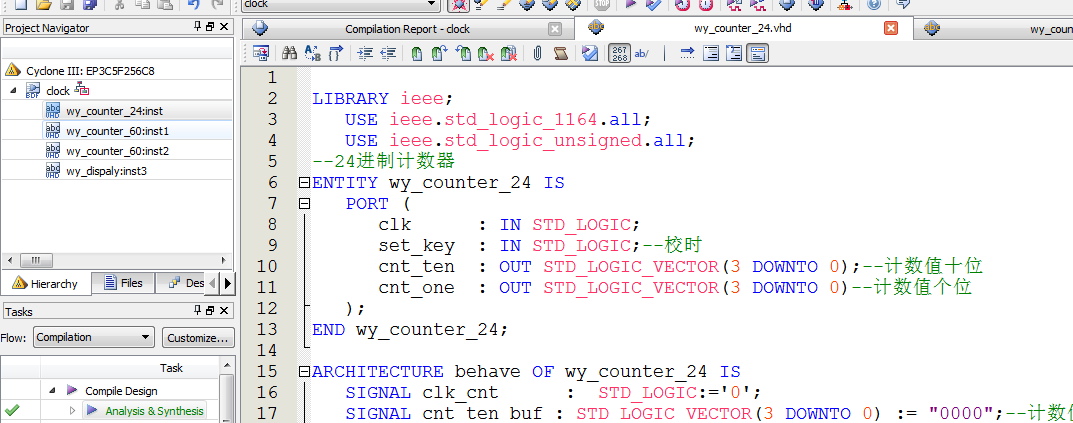Click the decrease indent icon

(388, 53)
